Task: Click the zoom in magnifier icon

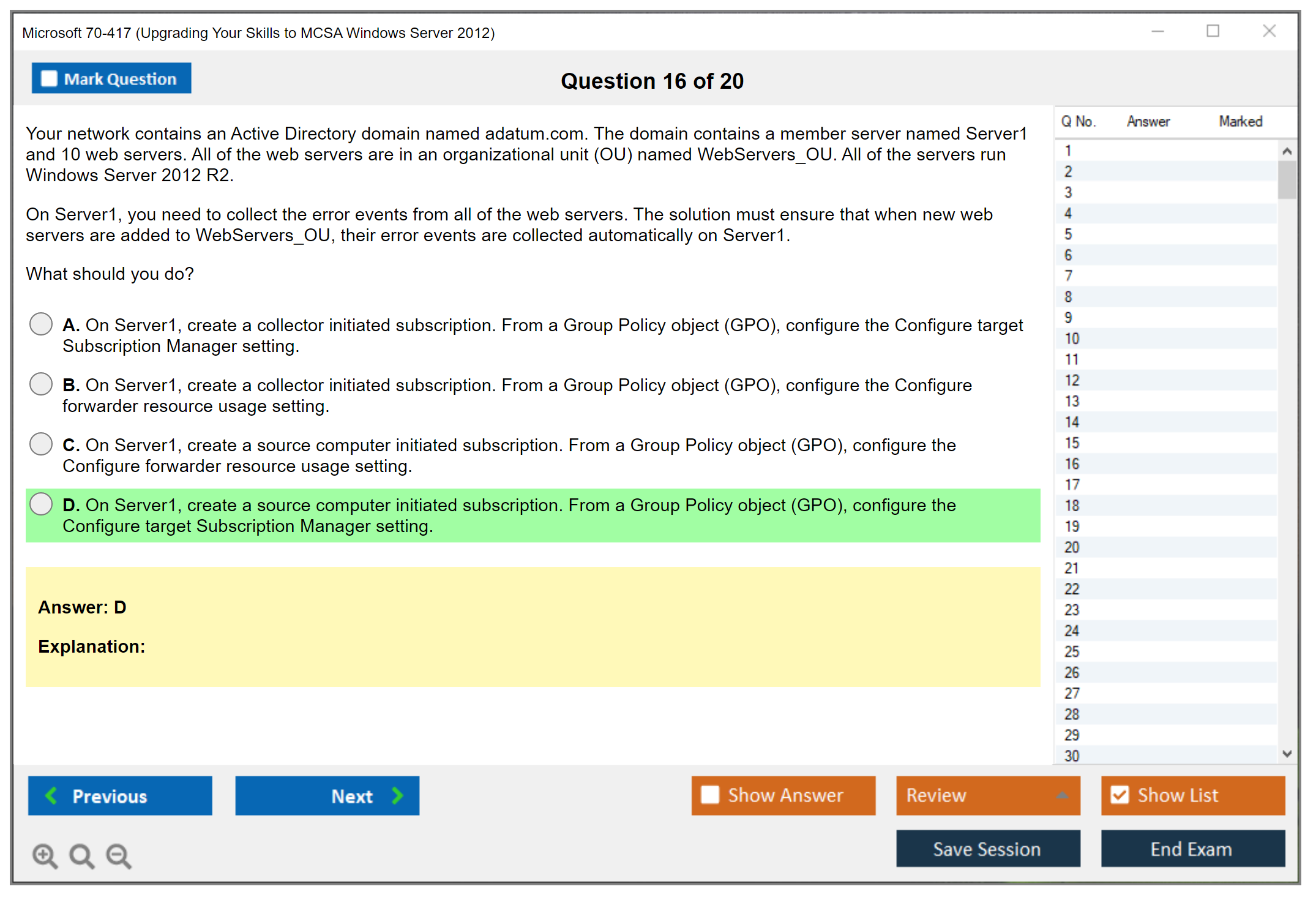Action: click(x=45, y=855)
